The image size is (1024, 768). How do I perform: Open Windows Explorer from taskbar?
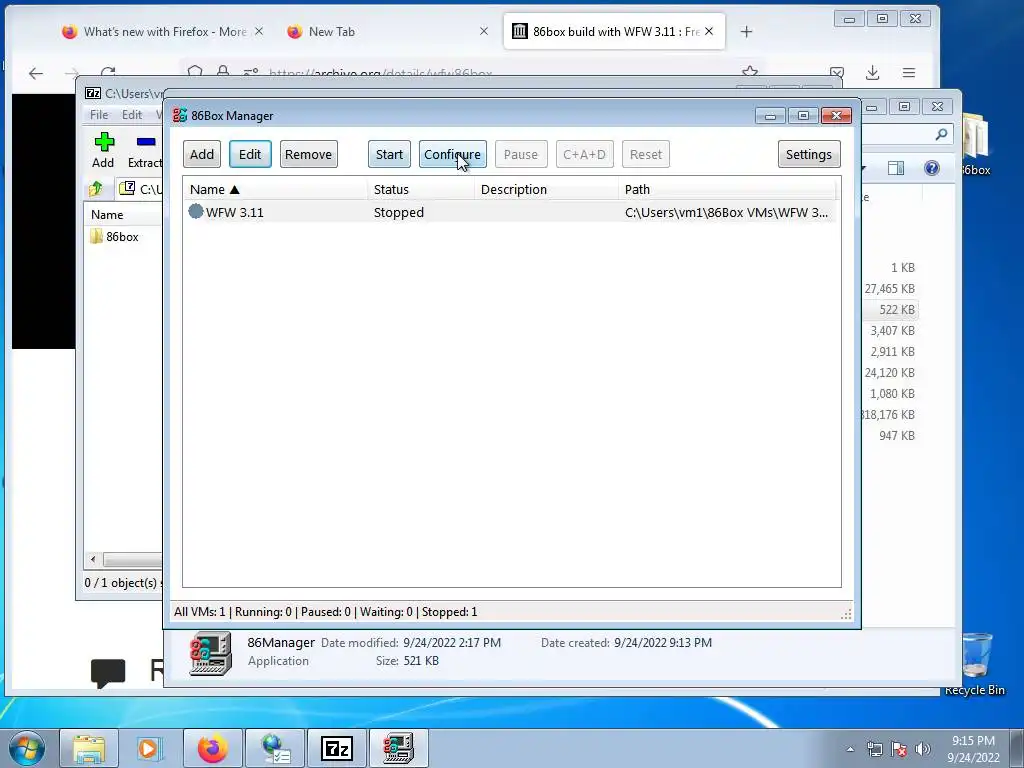[x=89, y=748]
